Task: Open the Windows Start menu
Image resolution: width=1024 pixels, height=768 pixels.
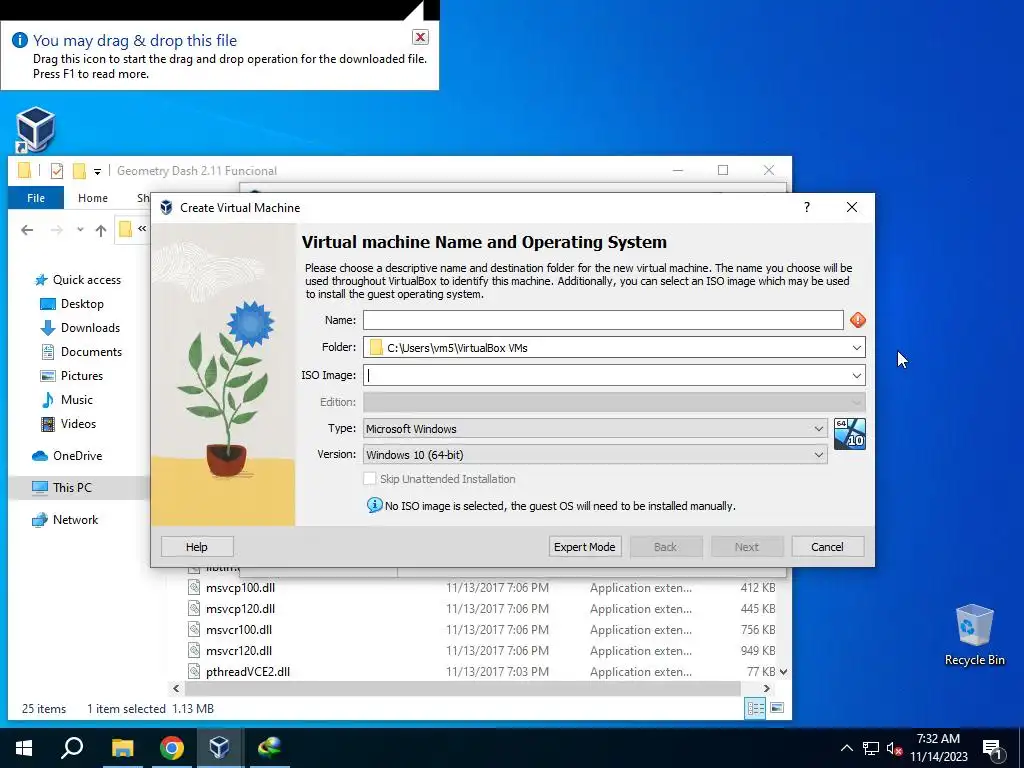Action: pyautogui.click(x=24, y=748)
